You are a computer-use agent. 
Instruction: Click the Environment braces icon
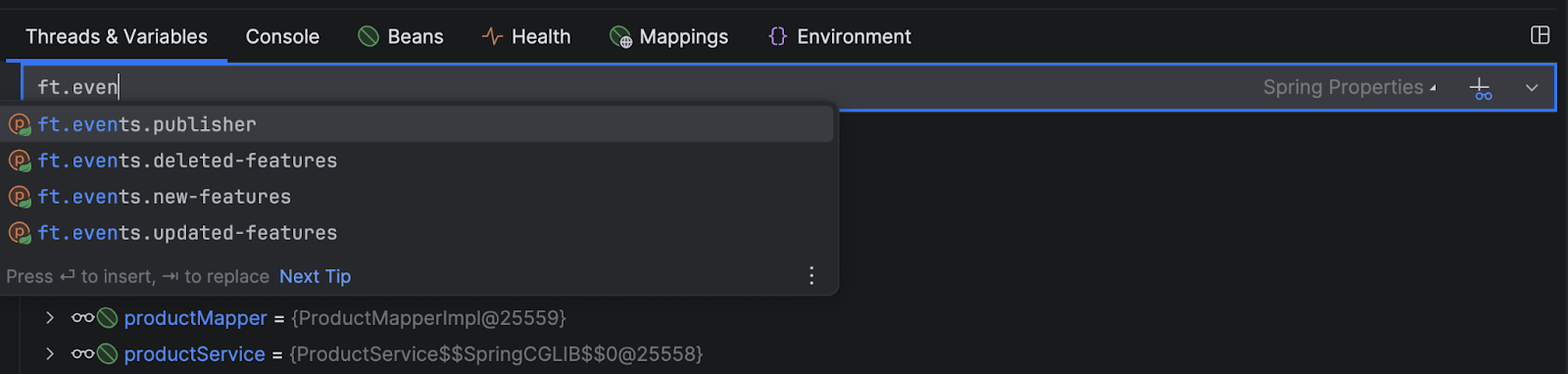click(778, 36)
